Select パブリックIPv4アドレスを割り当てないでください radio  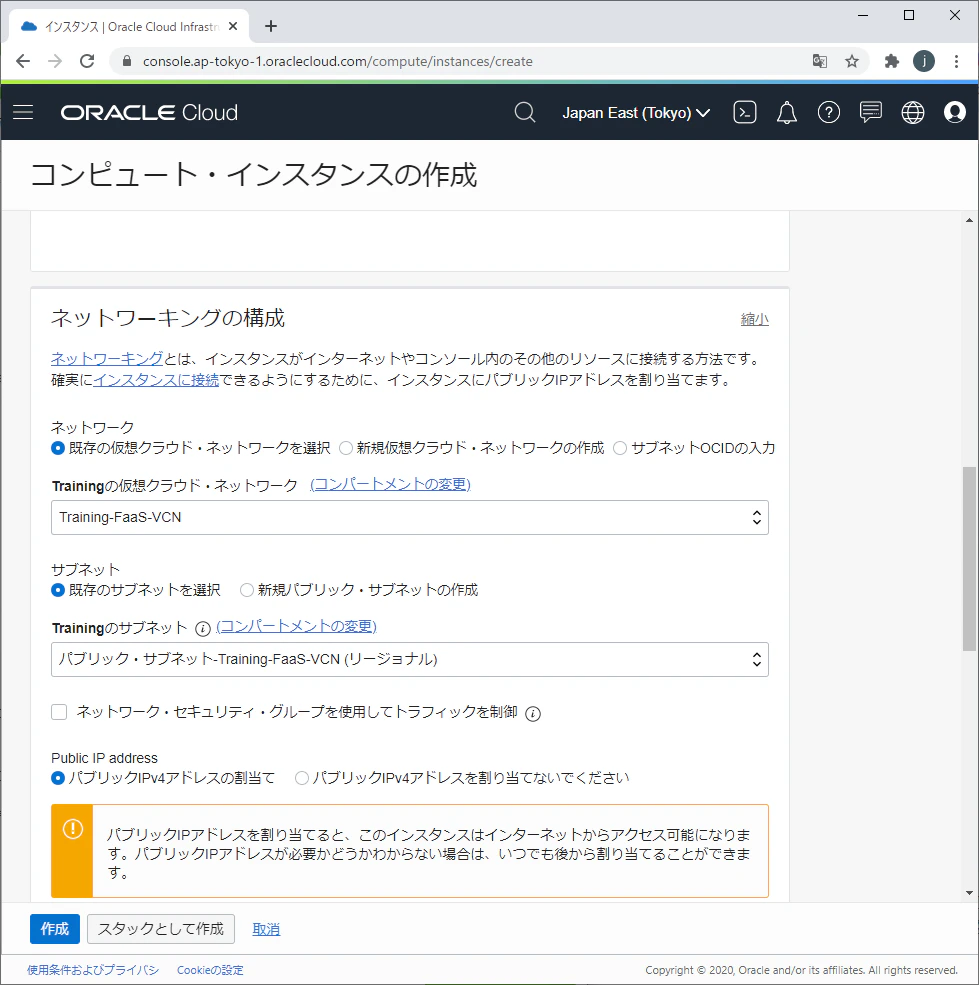coord(302,778)
